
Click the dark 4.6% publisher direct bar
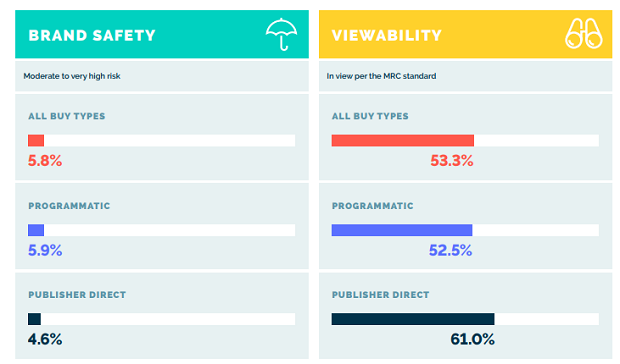34,319
